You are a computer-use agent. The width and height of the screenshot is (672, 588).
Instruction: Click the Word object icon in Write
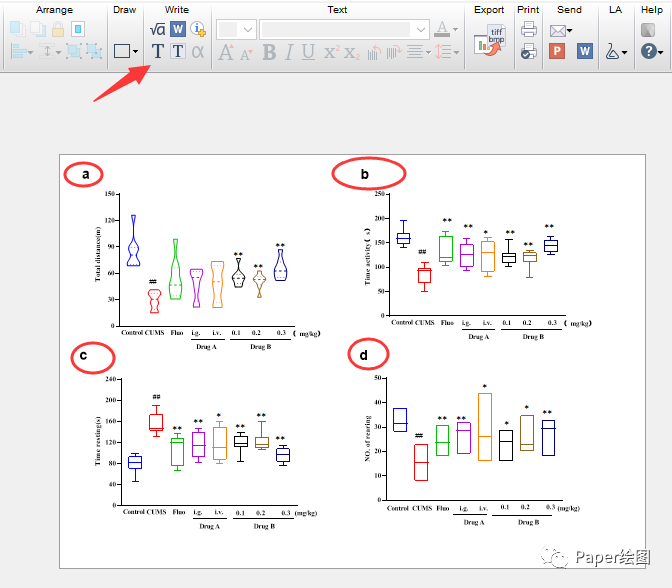[x=177, y=29]
